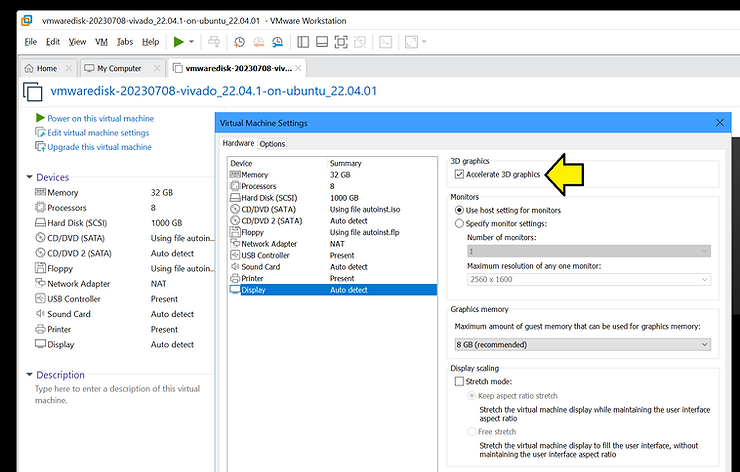
Task: Click the description text field
Action: point(118,395)
